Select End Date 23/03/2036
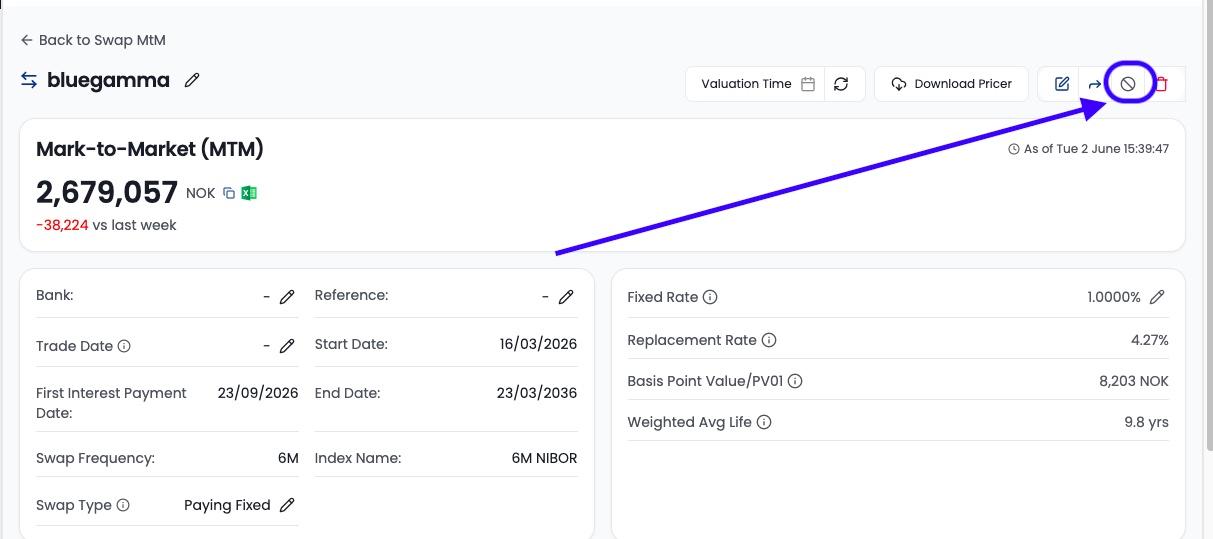The width and height of the screenshot is (1213, 539). click(538, 393)
